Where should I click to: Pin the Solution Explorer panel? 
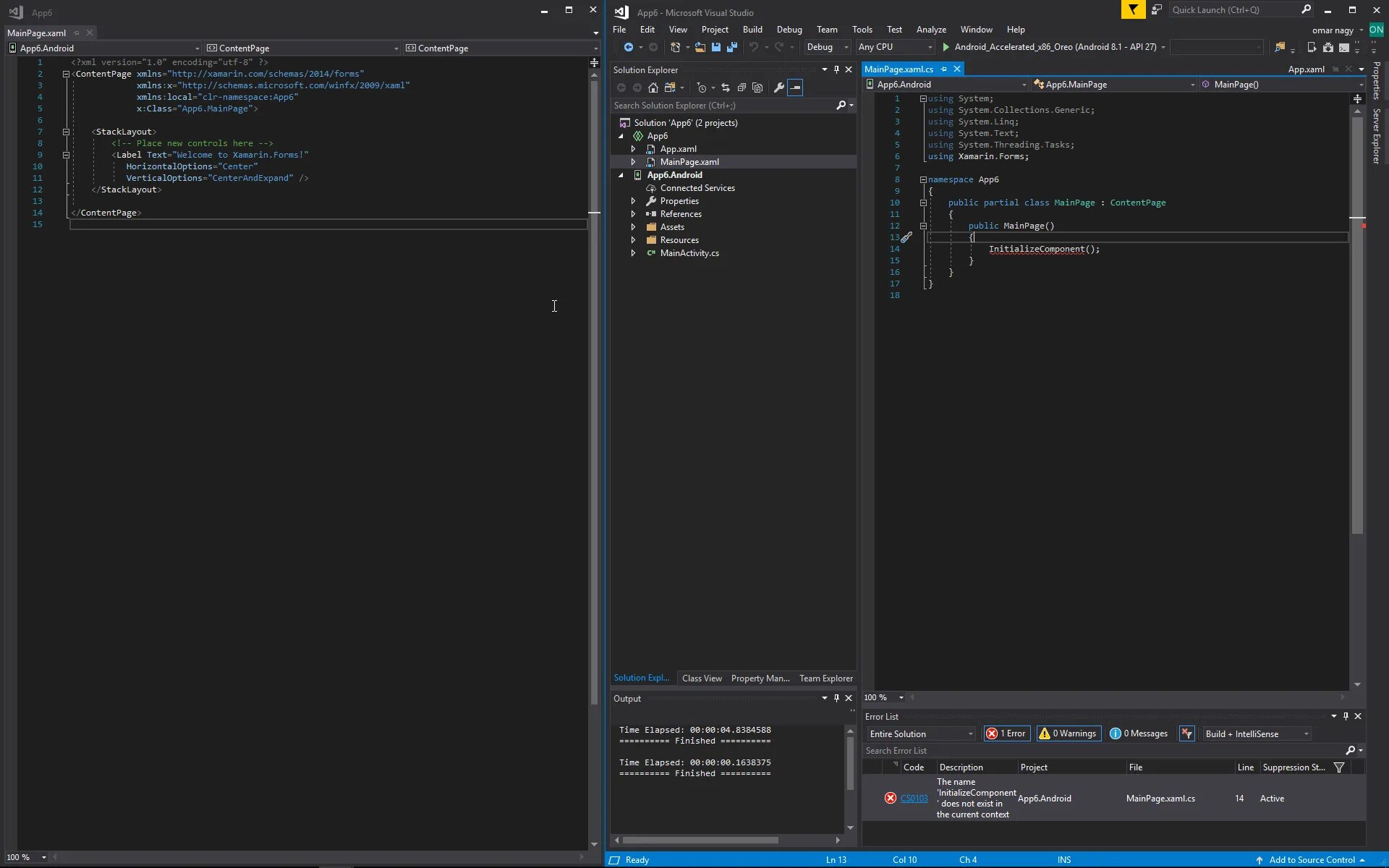pyautogui.click(x=836, y=69)
